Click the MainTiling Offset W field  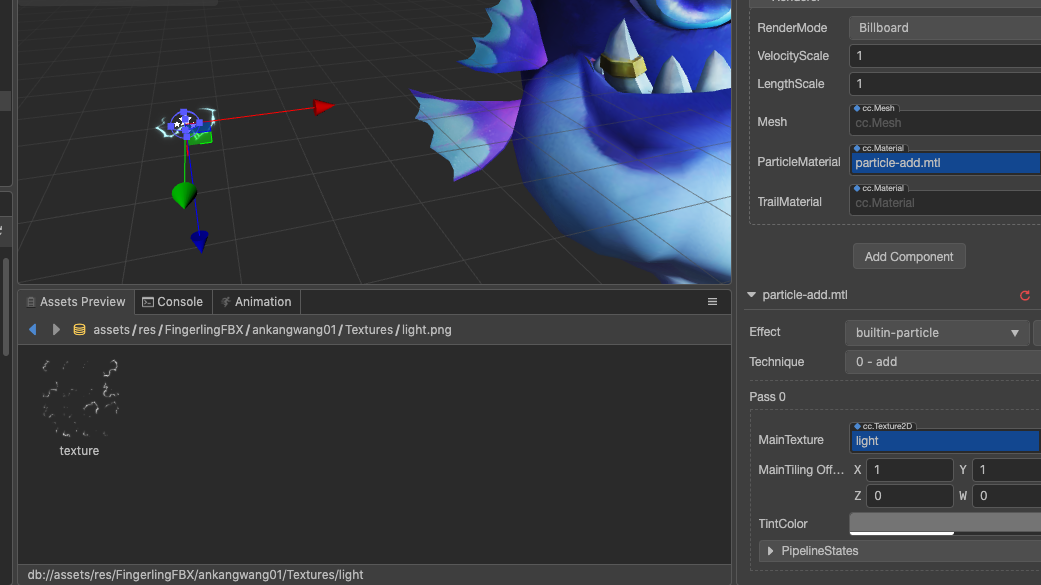1006,496
